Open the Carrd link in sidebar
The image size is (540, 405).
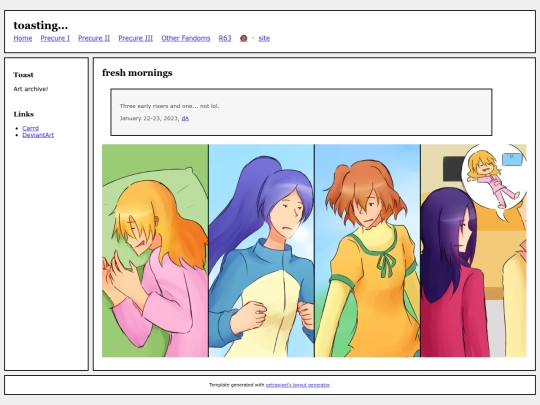(x=31, y=128)
